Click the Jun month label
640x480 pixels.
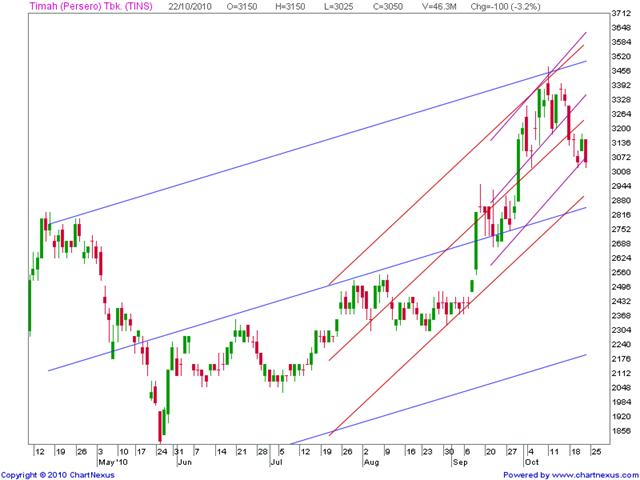pyautogui.click(x=184, y=462)
